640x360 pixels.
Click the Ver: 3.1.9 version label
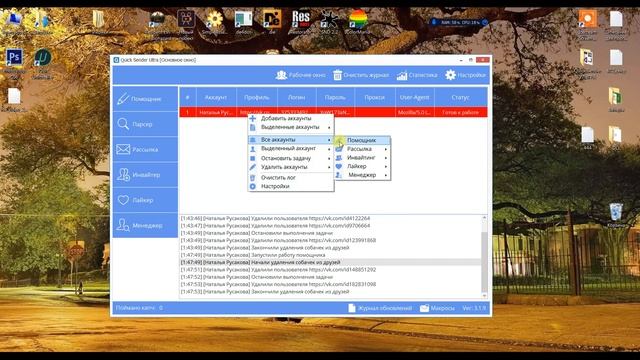click(x=474, y=308)
